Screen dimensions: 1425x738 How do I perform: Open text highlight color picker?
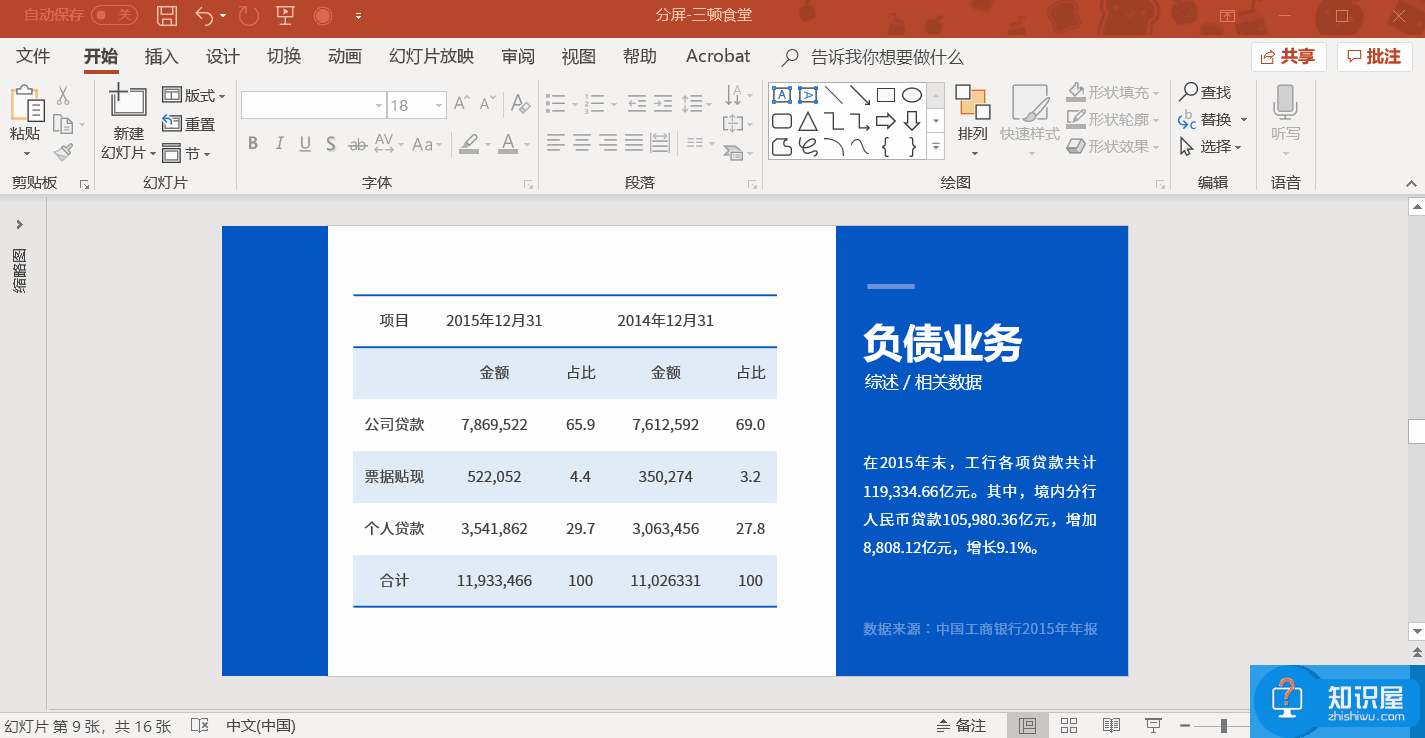[468, 144]
